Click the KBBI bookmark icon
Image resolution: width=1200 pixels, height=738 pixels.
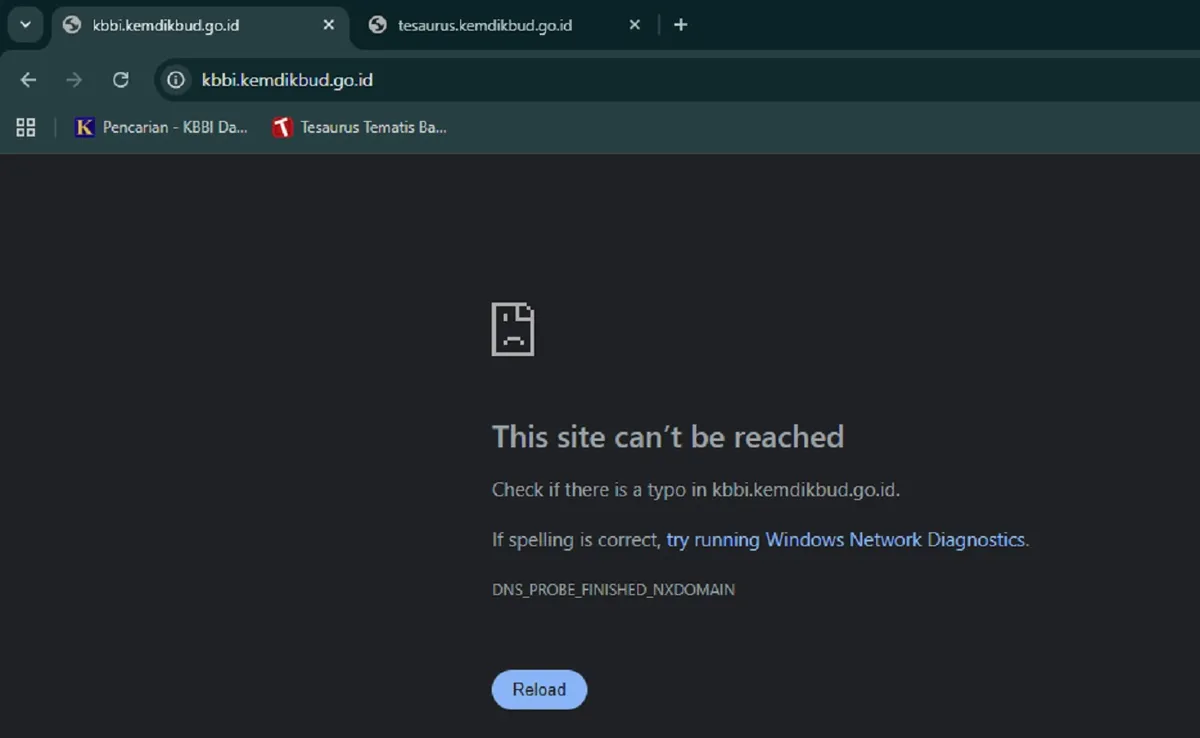click(84, 127)
